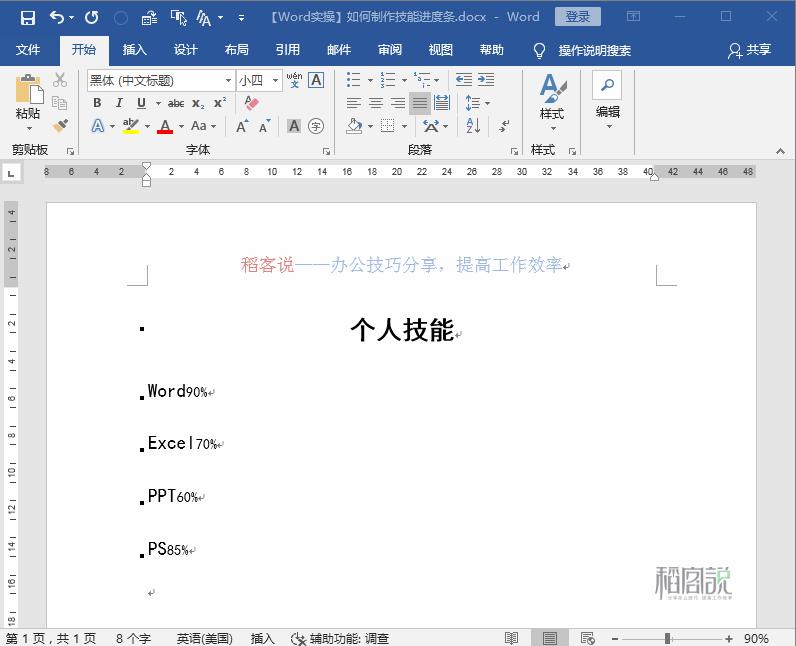Collapse the ribbon with chevron
This screenshot has height=646, width=796.
(x=780, y=151)
